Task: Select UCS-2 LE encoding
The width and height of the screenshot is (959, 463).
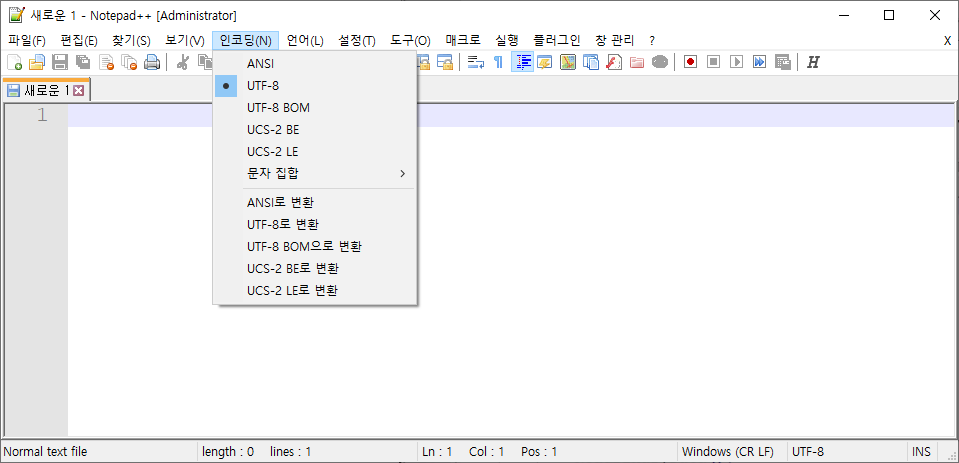Action: point(315,152)
